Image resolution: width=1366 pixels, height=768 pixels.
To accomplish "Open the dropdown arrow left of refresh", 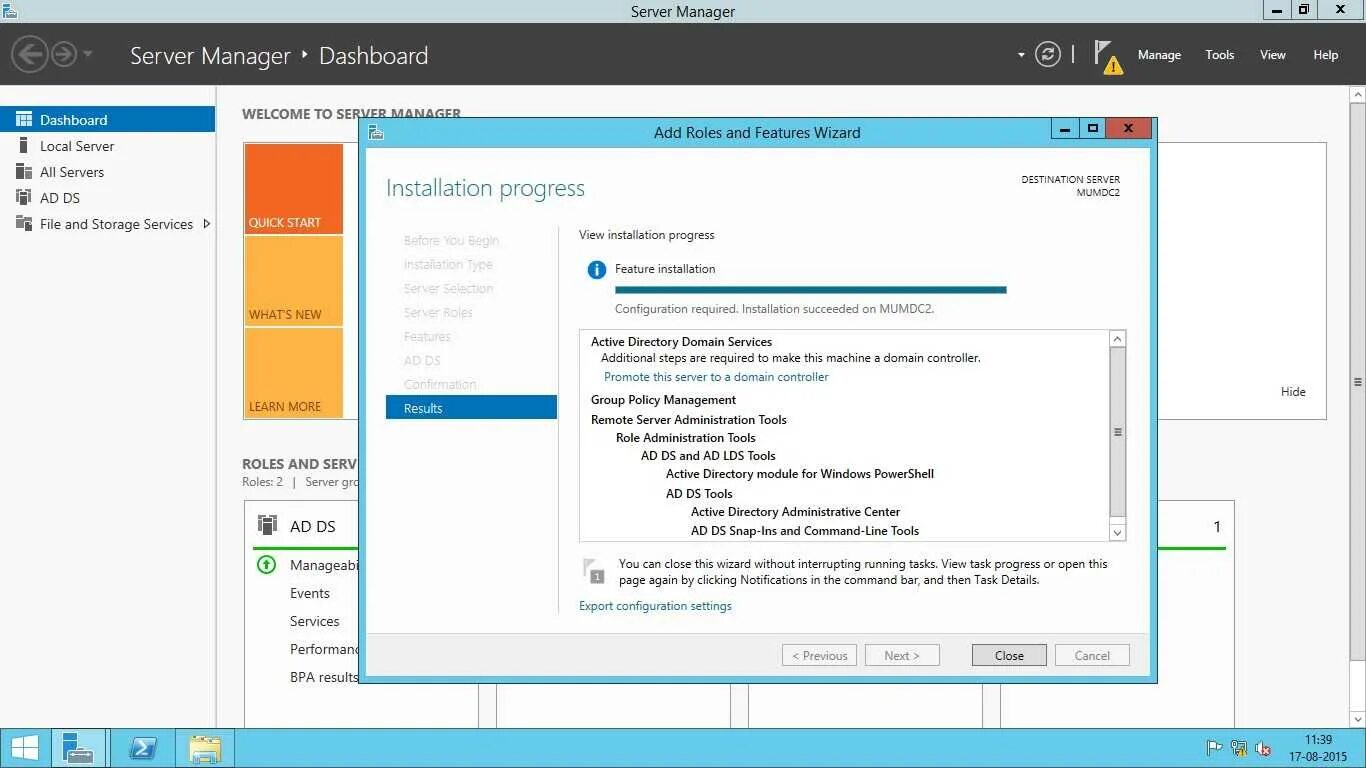I will (1021, 55).
